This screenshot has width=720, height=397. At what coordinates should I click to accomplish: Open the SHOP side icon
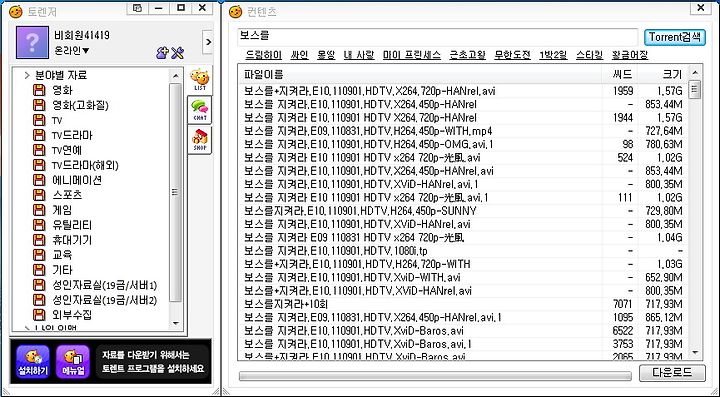(x=200, y=140)
